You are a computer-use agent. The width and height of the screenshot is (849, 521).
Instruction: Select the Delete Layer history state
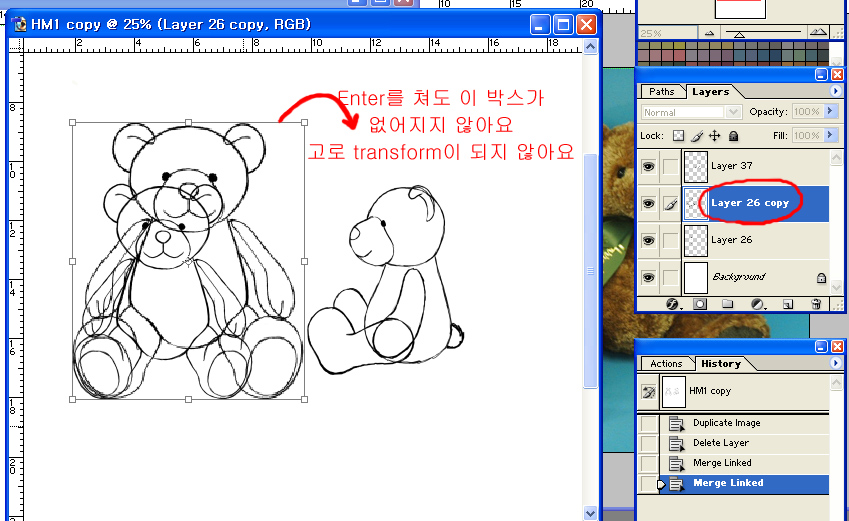click(720, 443)
